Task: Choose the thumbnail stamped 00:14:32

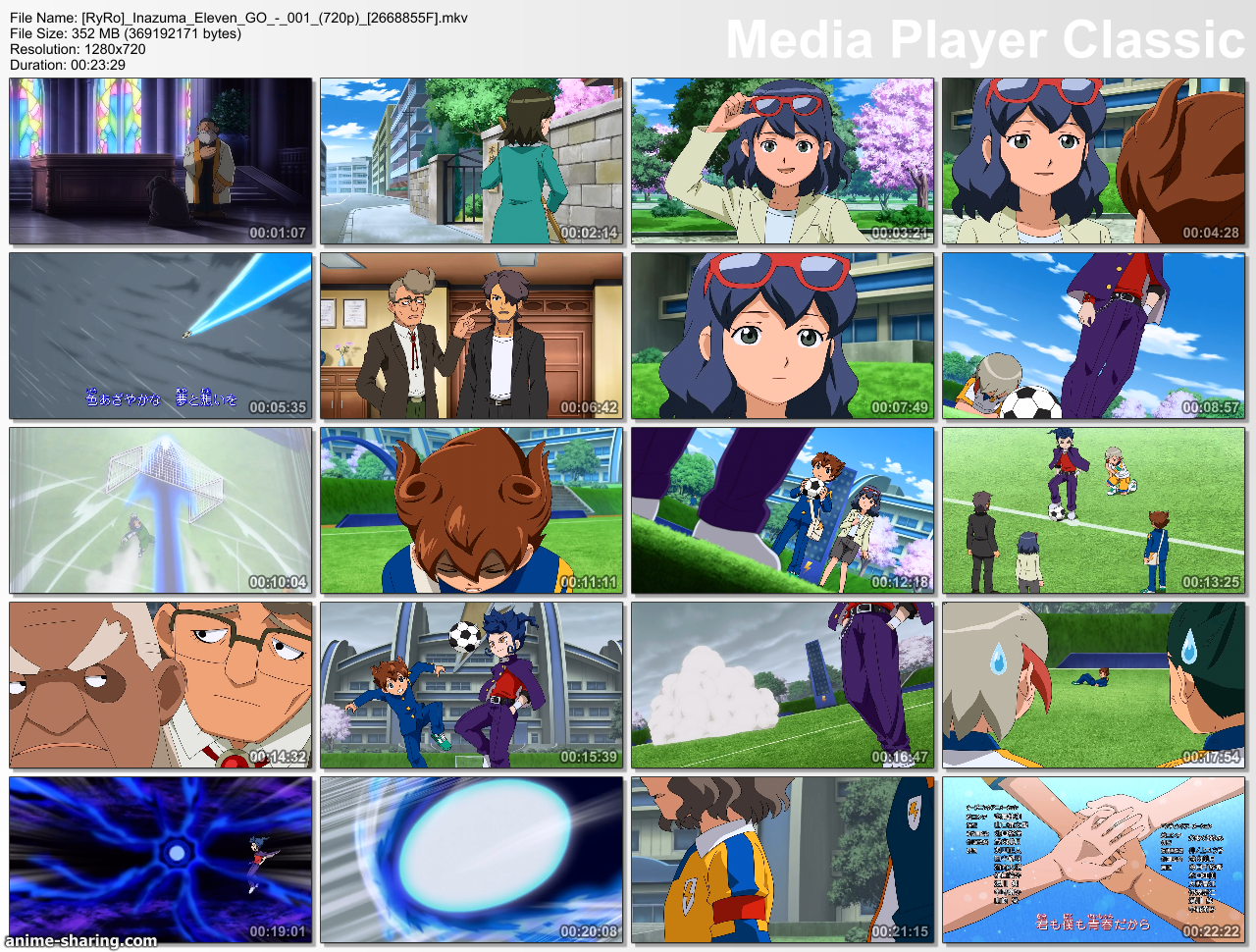Action: pyautogui.click(x=161, y=685)
